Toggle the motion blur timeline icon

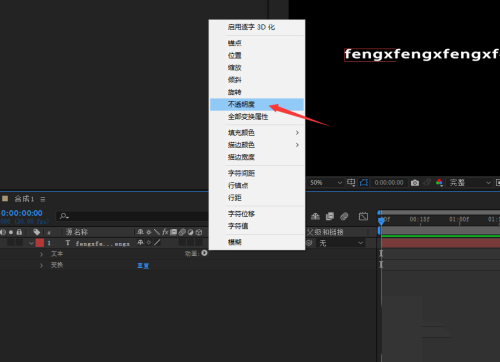click(x=344, y=216)
